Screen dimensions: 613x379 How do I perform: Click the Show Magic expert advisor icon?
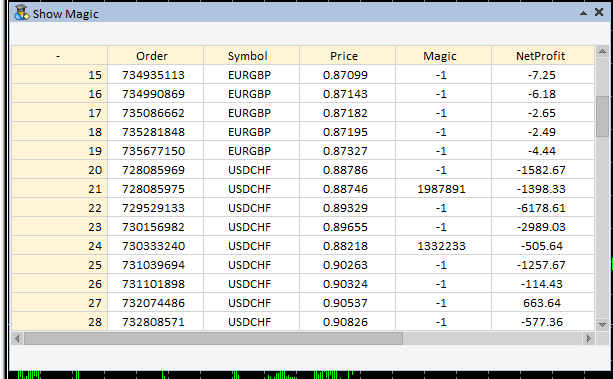(22, 13)
